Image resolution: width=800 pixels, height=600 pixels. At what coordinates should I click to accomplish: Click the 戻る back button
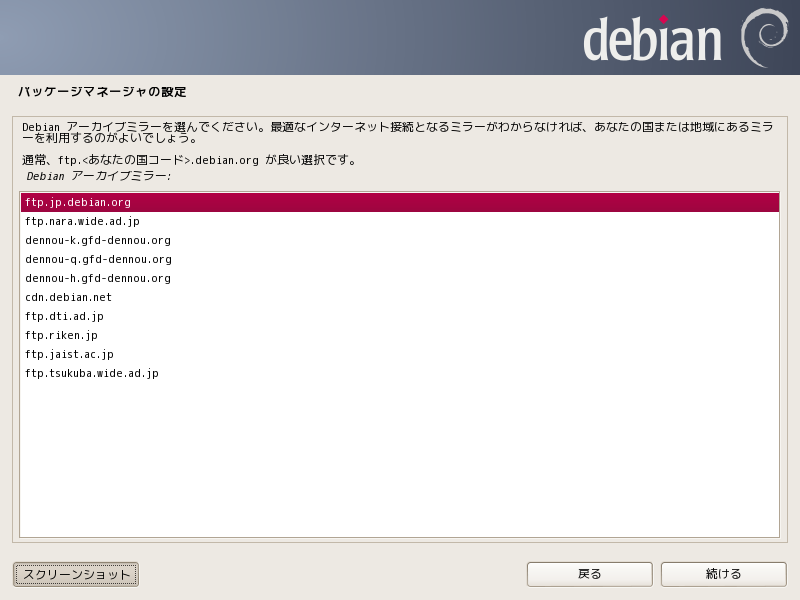[589, 574]
